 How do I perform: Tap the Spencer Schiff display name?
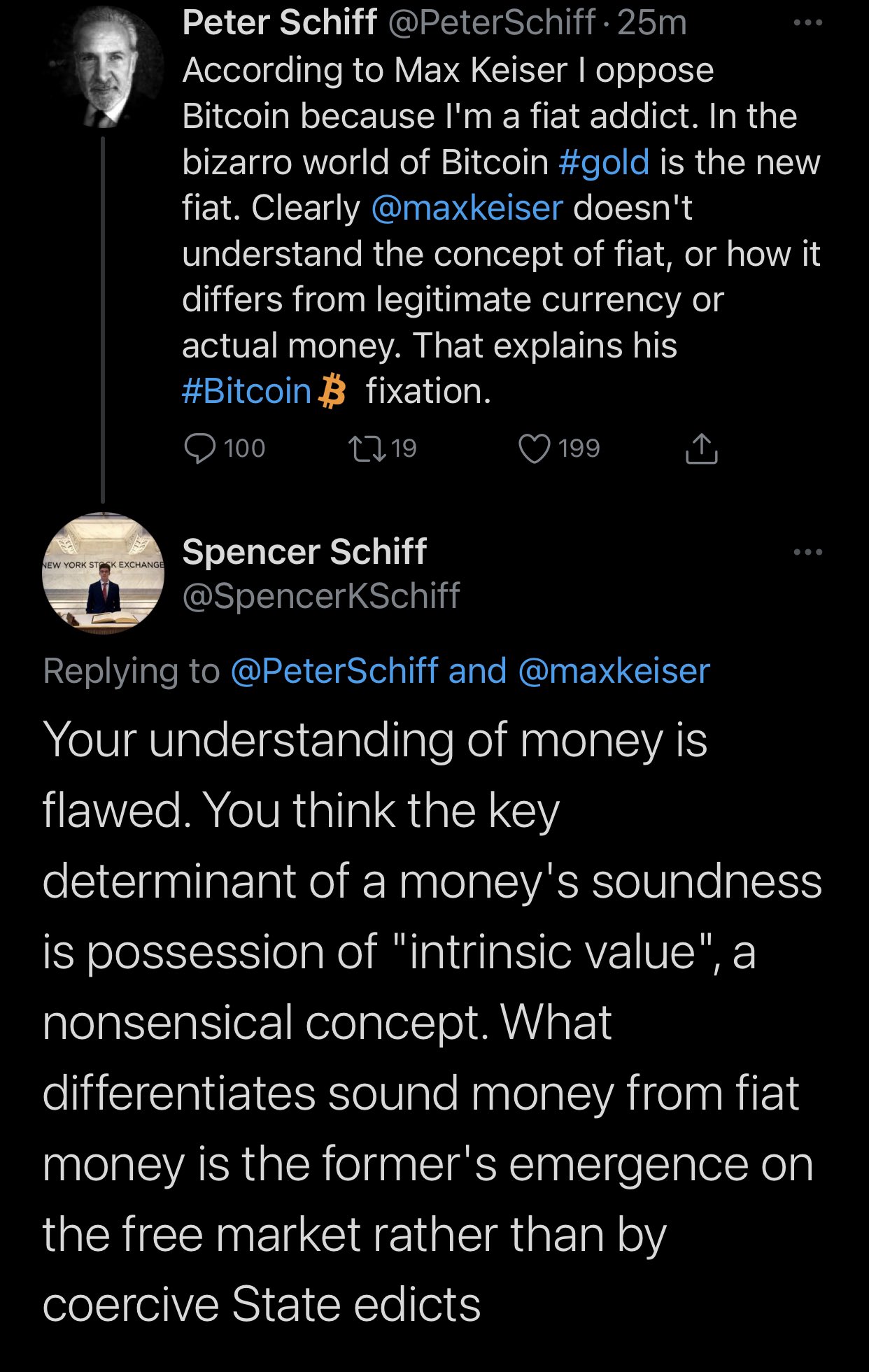point(304,552)
